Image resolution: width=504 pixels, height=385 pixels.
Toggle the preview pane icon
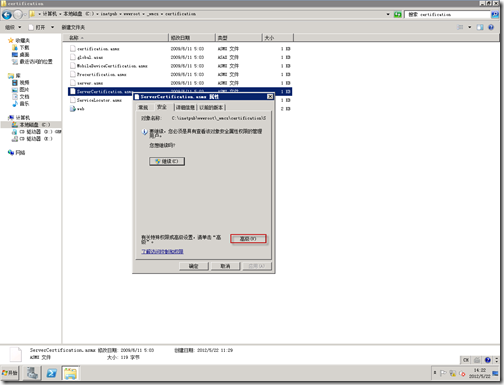pyautogui.click(x=480, y=27)
